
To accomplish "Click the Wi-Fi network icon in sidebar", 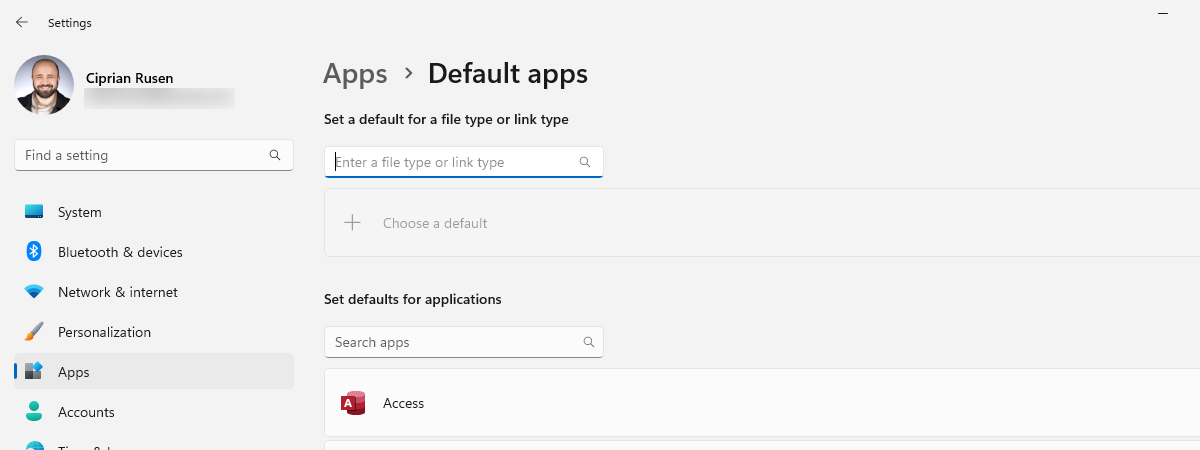I will tap(34, 292).
